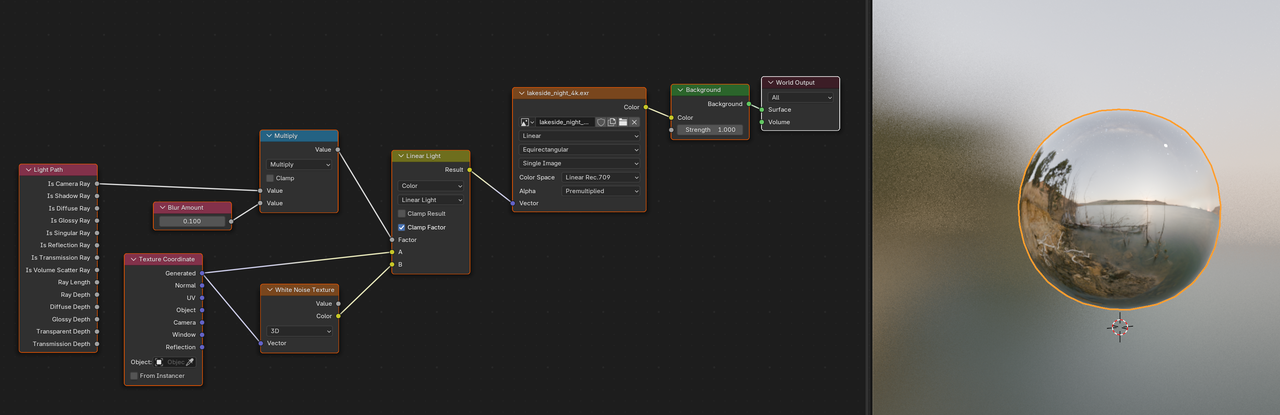Open the World Output target All dropdown
Viewport: 1280px width, 415px height.
(x=800, y=97)
